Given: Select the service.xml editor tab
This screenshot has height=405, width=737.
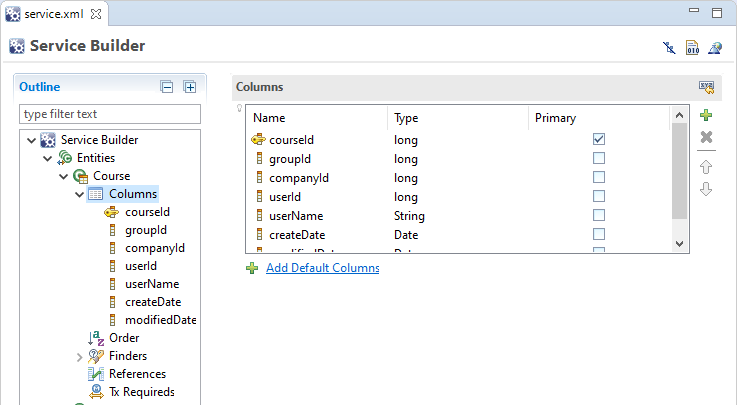Looking at the screenshot, I should point(54,14).
